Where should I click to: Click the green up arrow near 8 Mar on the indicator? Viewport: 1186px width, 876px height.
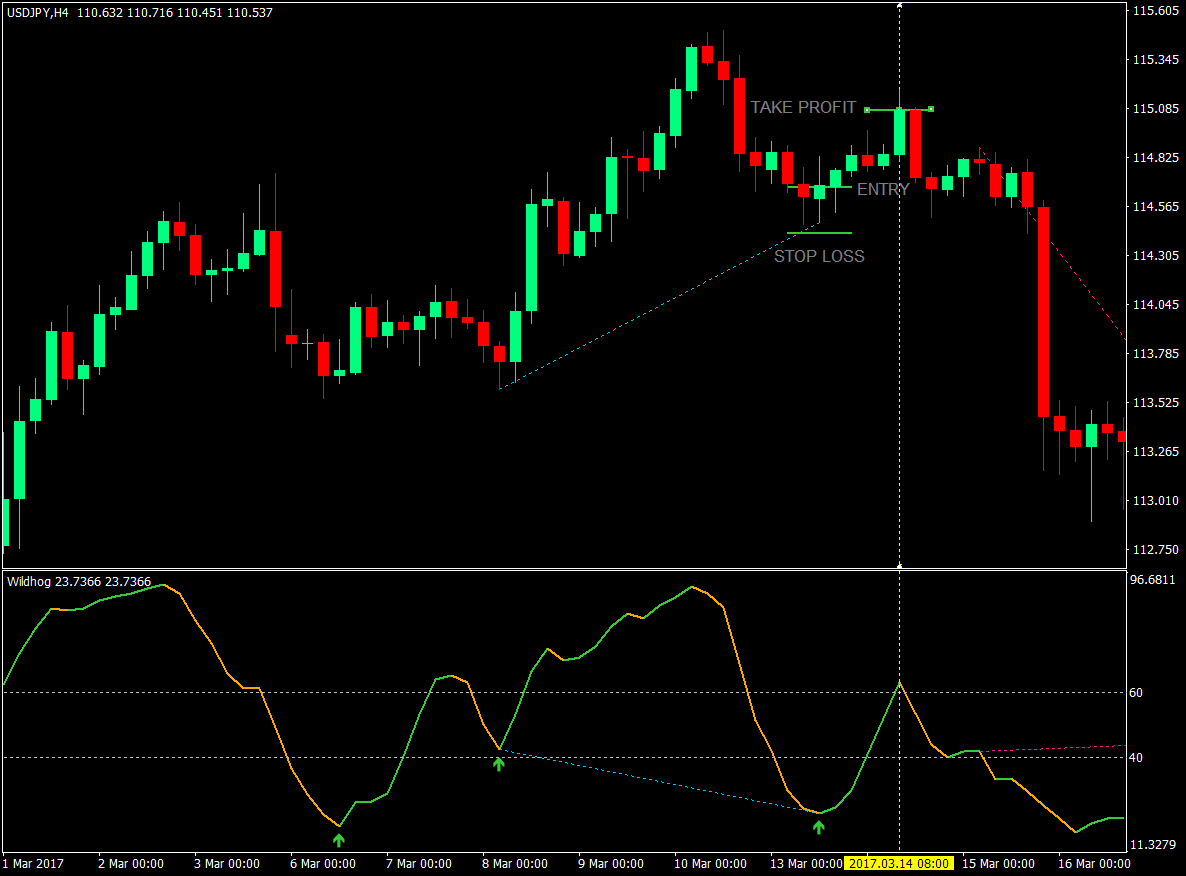500,766
